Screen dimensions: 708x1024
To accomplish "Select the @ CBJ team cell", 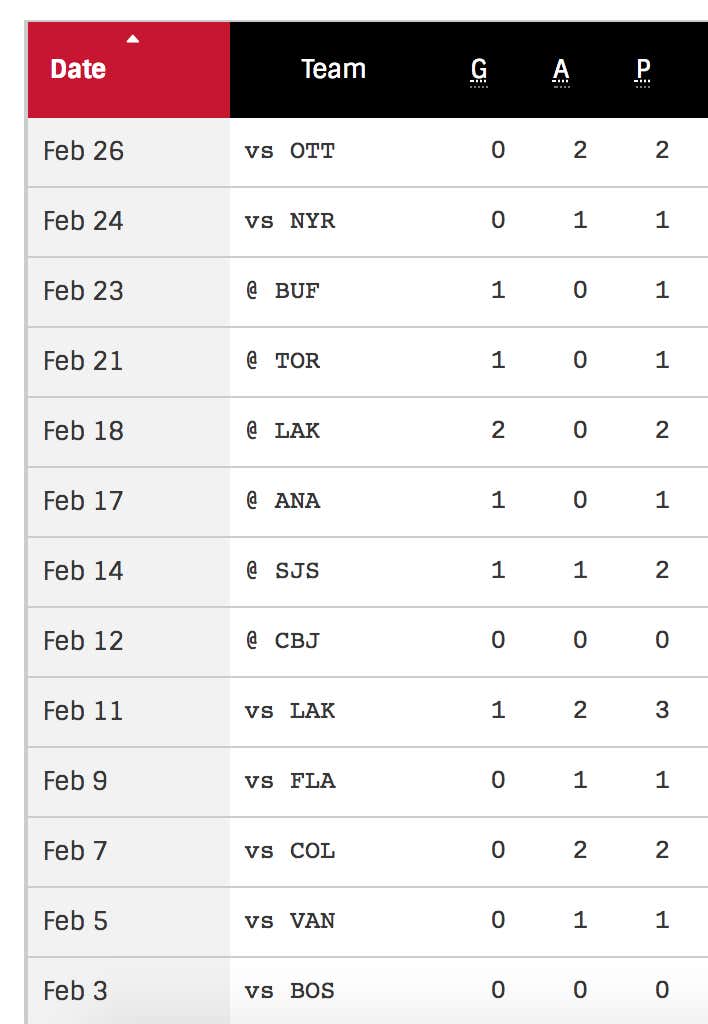I will point(283,641).
